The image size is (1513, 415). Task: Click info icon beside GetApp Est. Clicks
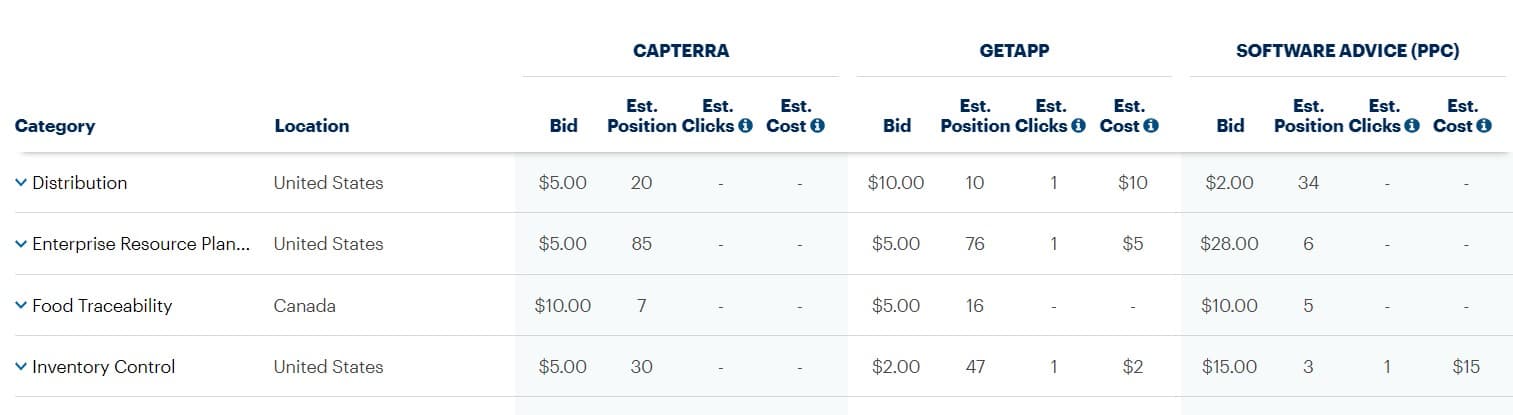coord(1078,126)
